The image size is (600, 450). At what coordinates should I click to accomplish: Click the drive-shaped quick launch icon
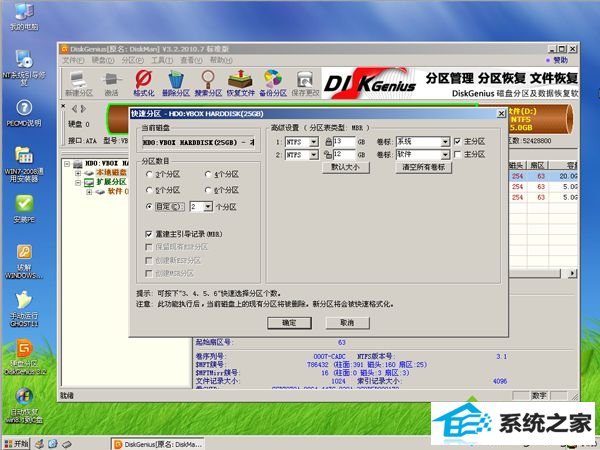[x=67, y=444]
